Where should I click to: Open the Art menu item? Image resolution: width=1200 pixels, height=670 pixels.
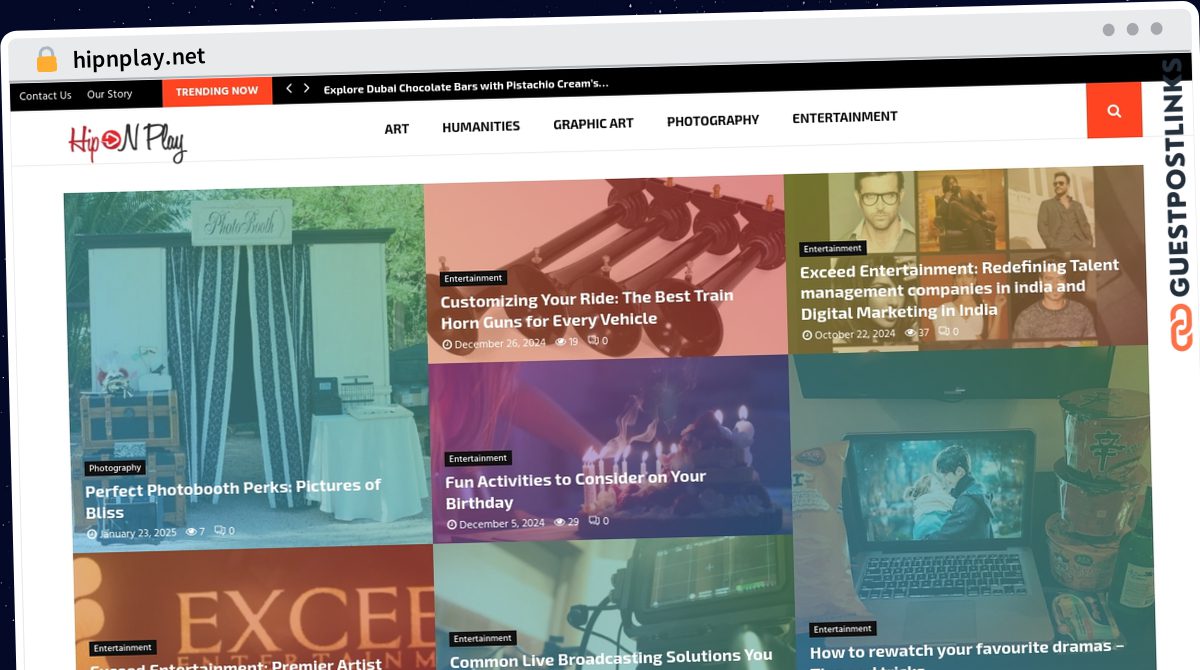(397, 128)
